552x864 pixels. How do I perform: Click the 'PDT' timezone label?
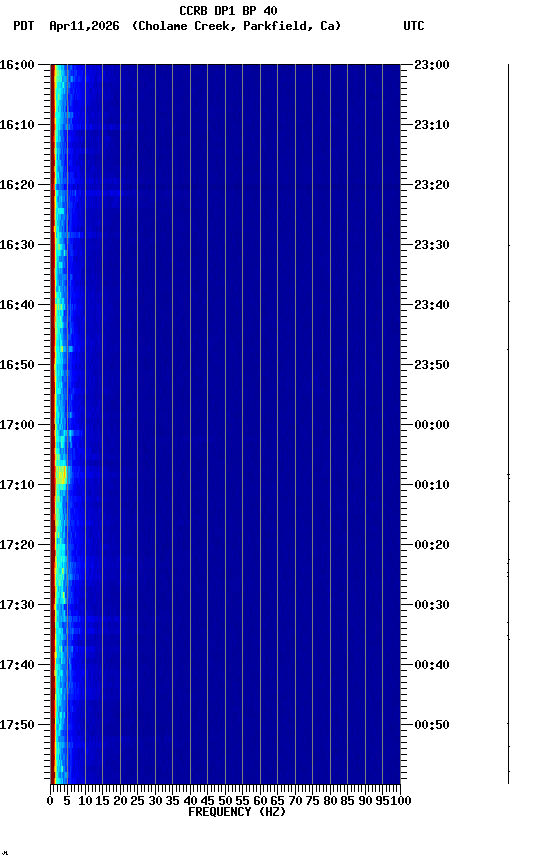point(24,26)
